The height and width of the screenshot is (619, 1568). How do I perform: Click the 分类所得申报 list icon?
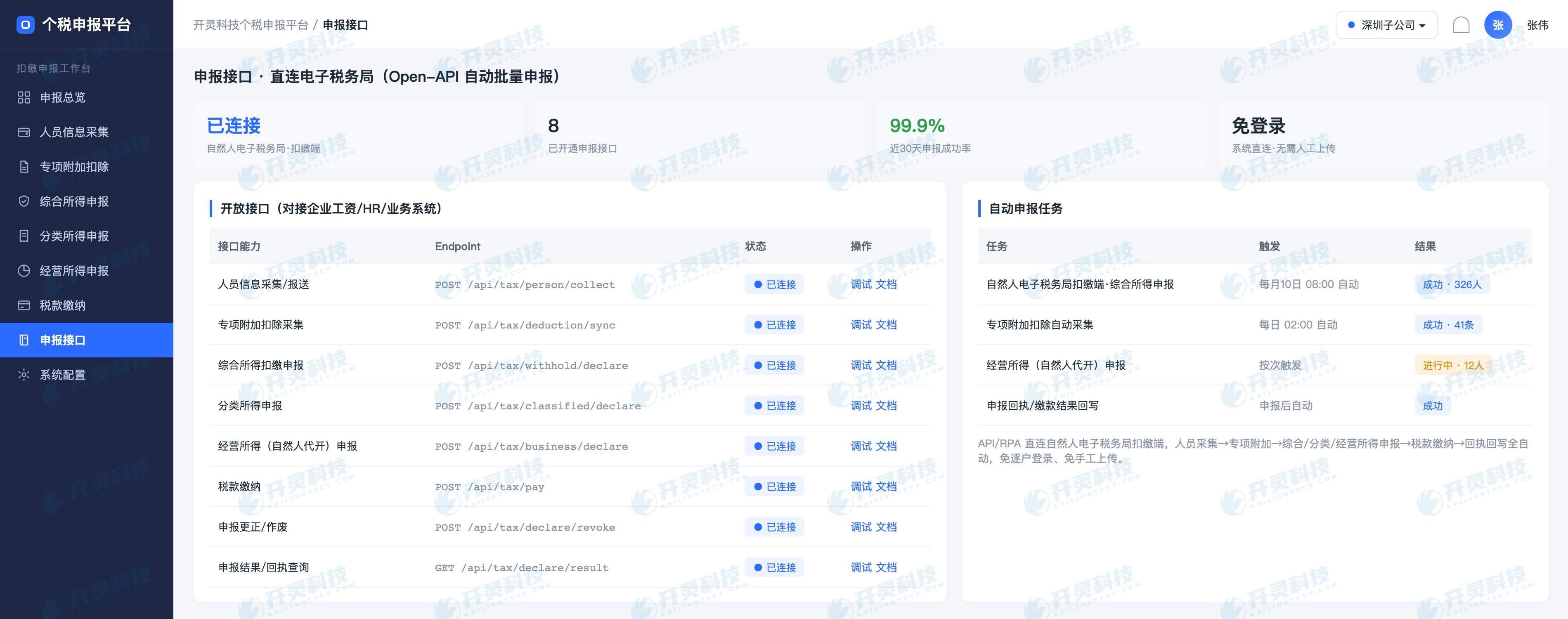click(24, 236)
